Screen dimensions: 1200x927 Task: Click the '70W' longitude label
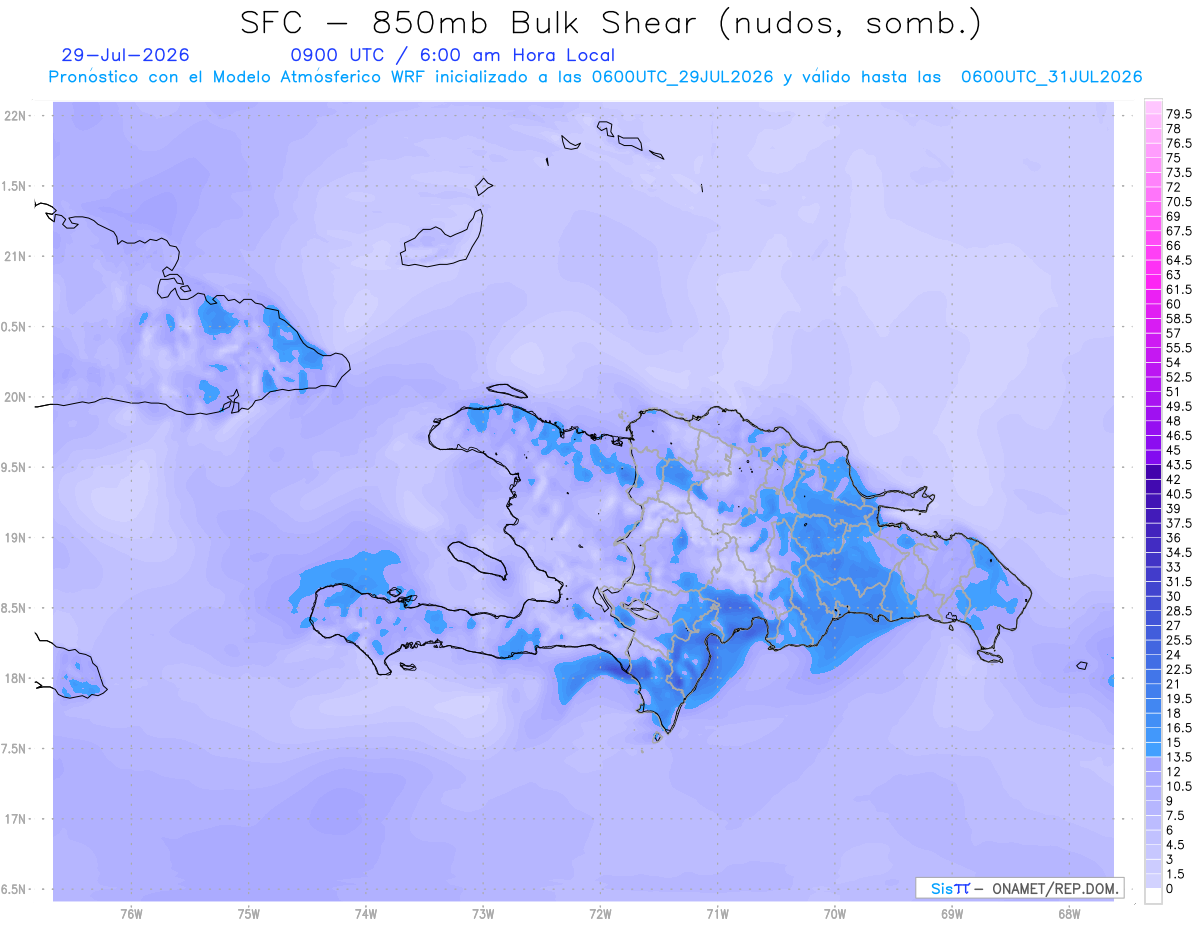click(836, 915)
